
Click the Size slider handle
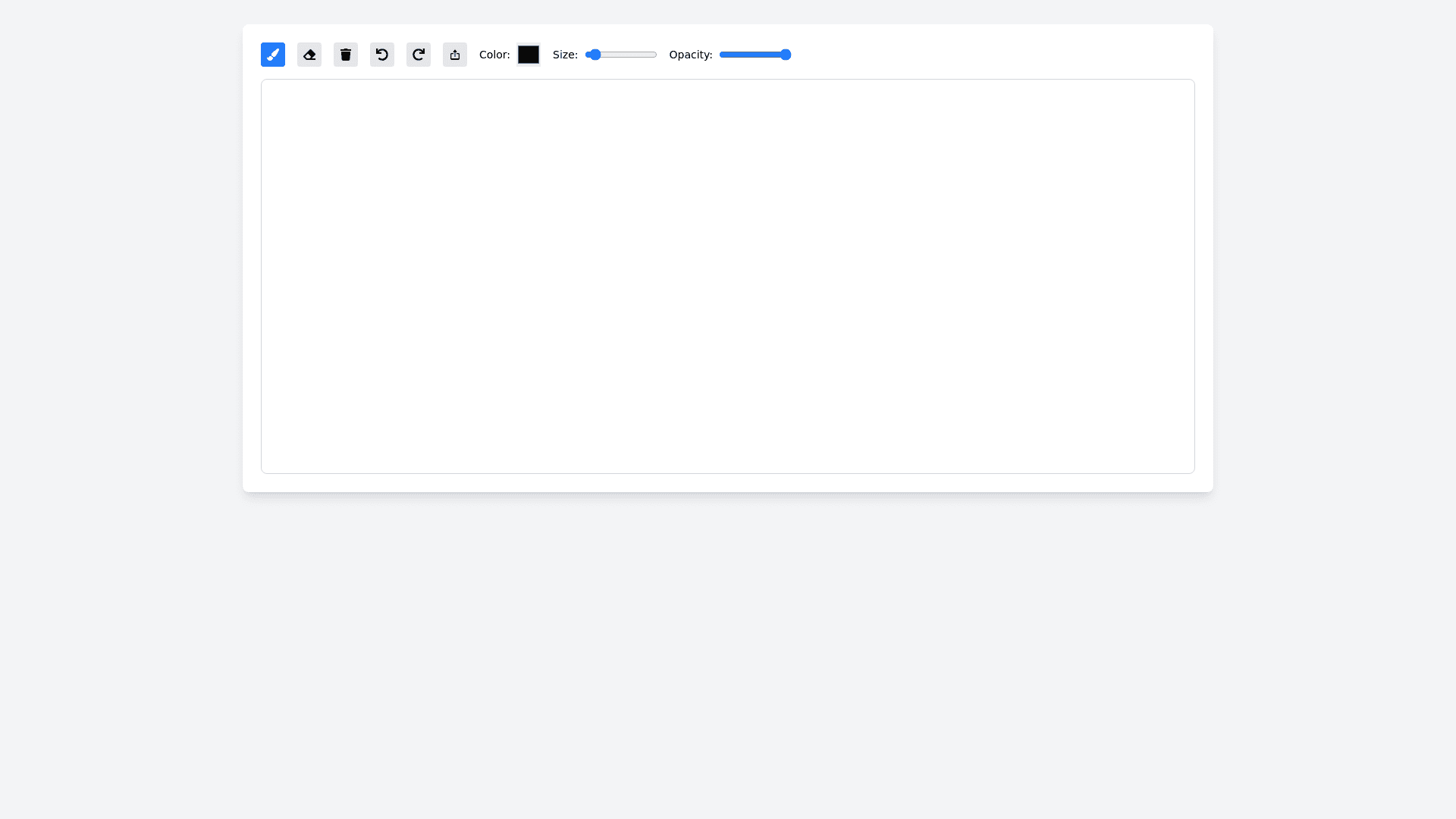click(595, 55)
